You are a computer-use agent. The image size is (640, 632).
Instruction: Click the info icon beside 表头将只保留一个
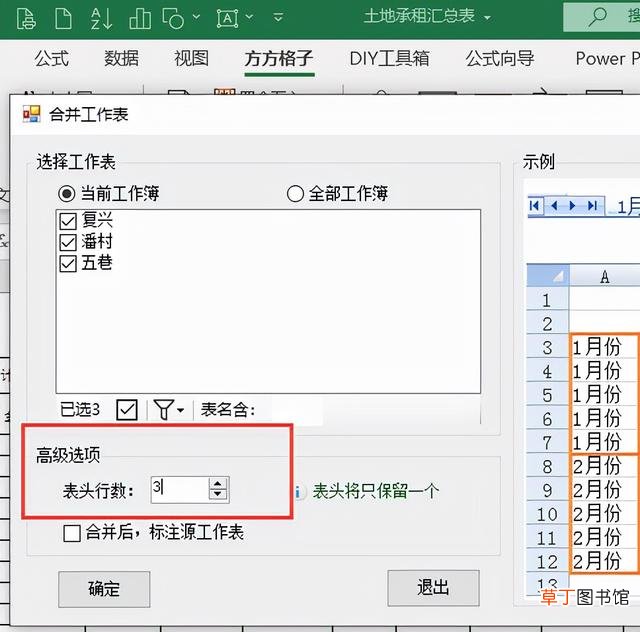click(299, 492)
